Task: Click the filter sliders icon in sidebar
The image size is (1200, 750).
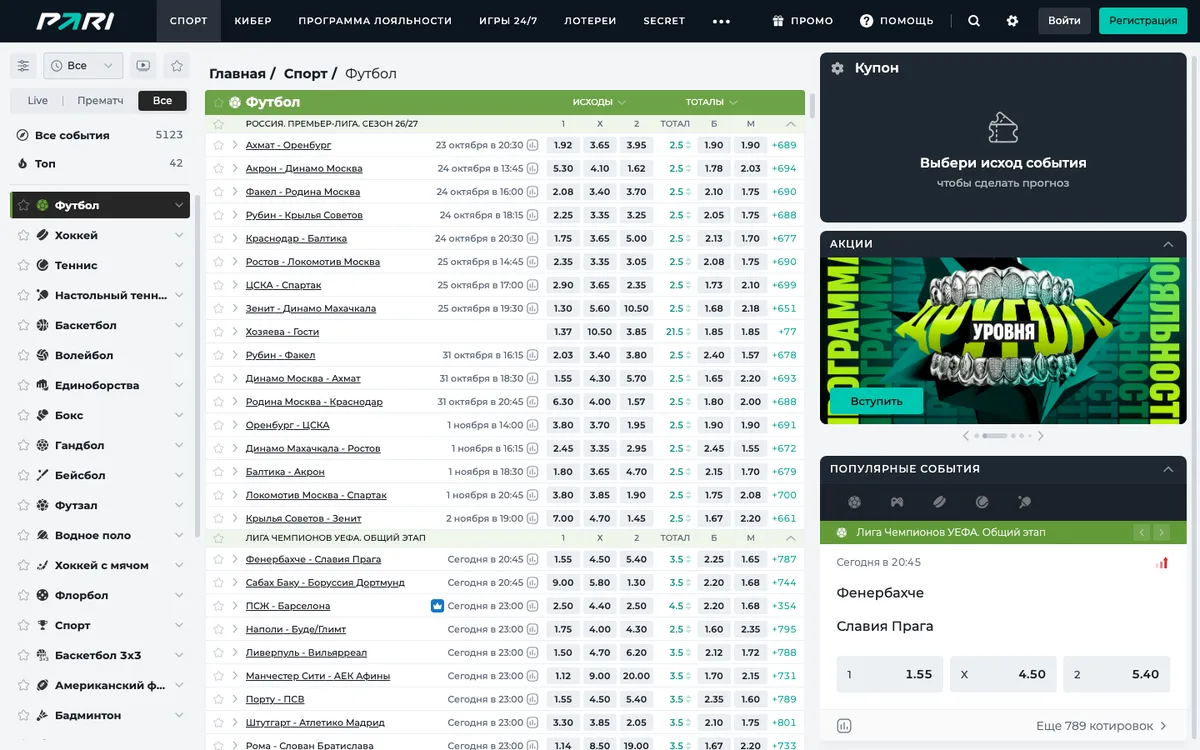Action: 23,66
